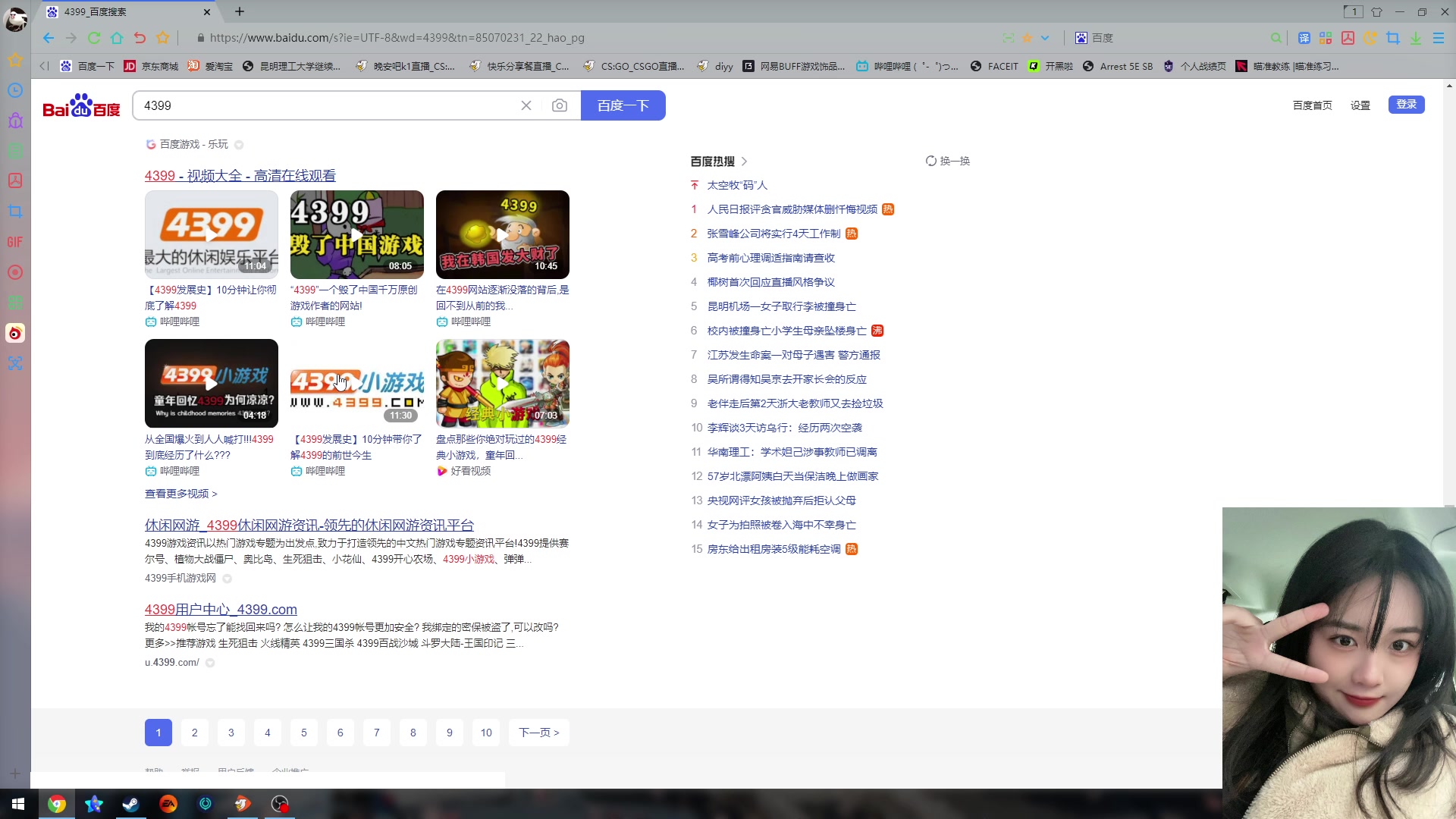The height and width of the screenshot is (819, 1456).
Task: Open Steam from the taskbar
Action: pos(131,804)
